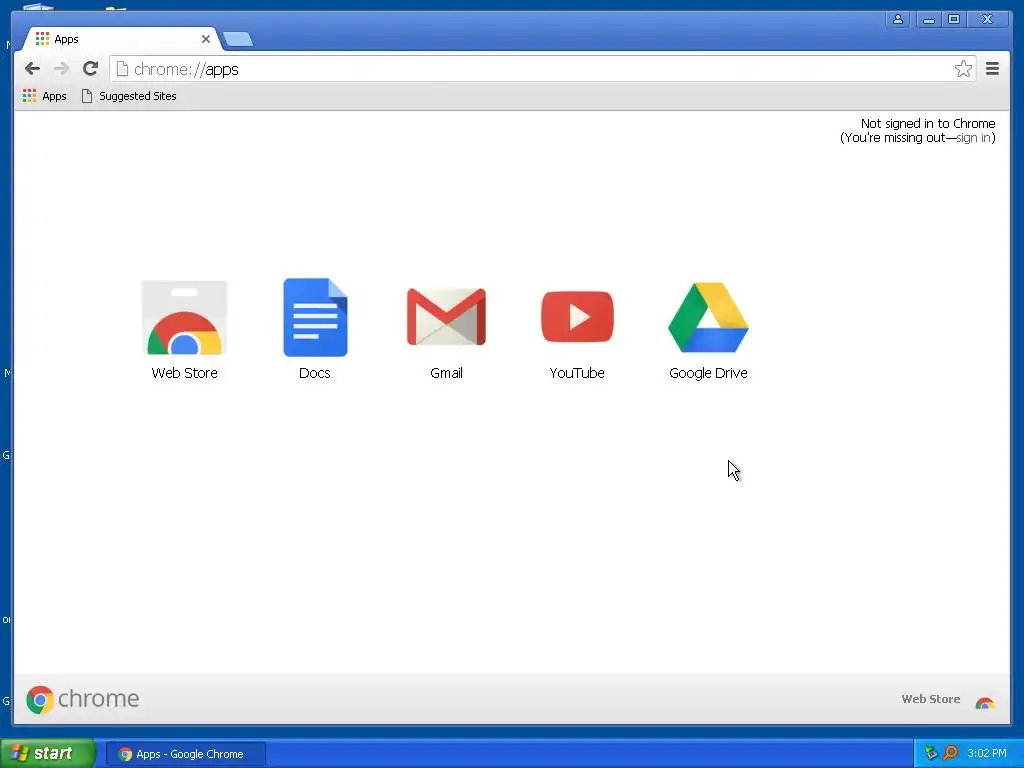
Task: Minimize the Chrome window
Action: coord(928,19)
